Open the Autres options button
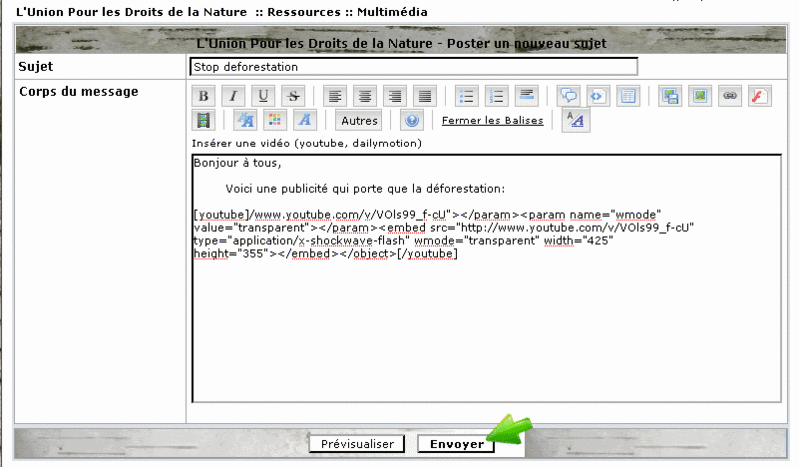This screenshot has height=467, width=799. point(359,121)
